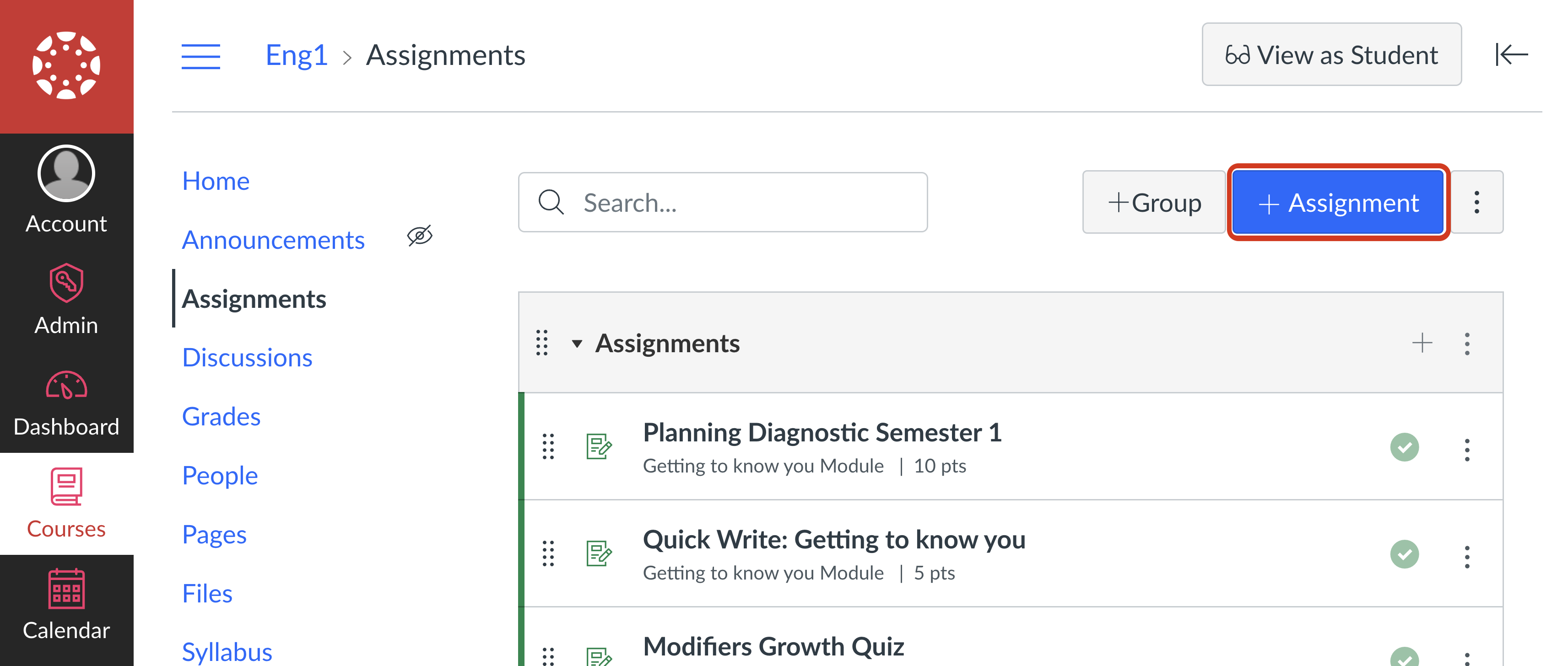1568x666 pixels.
Task: Click the Canvas logo at the top left
Action: [x=66, y=64]
